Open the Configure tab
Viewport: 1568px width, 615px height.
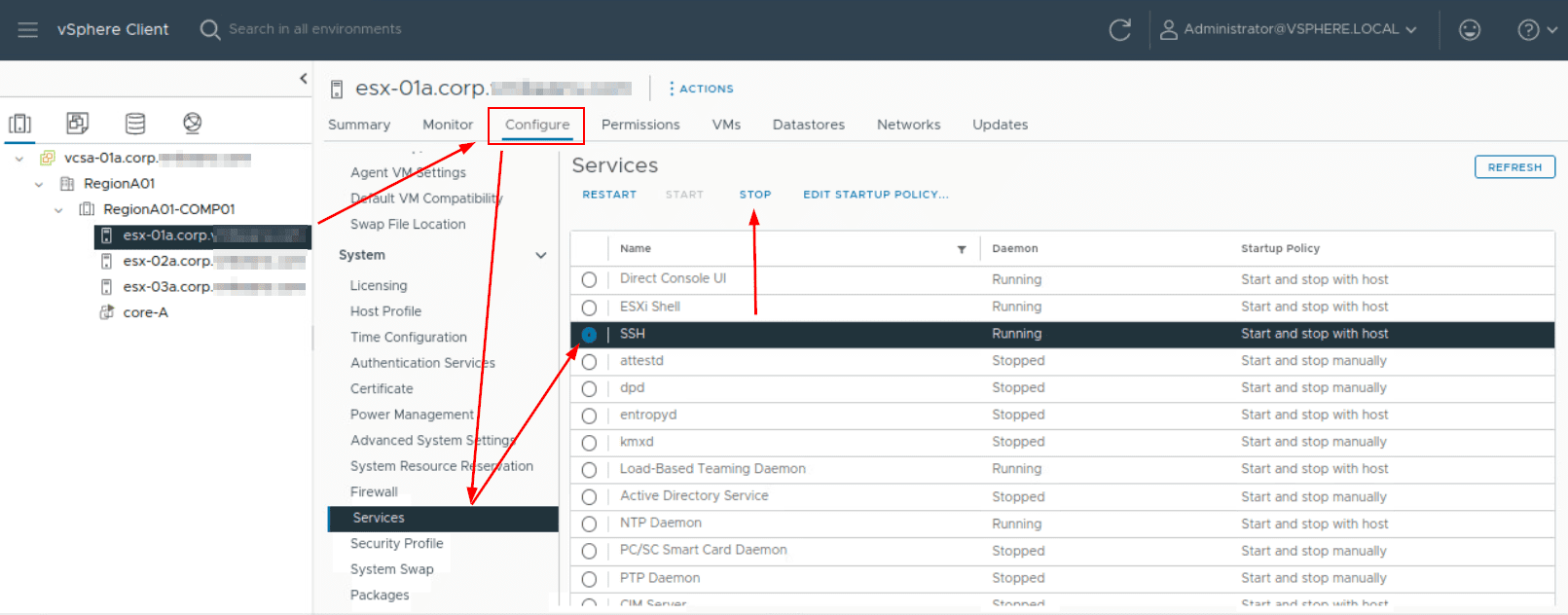[x=537, y=125]
